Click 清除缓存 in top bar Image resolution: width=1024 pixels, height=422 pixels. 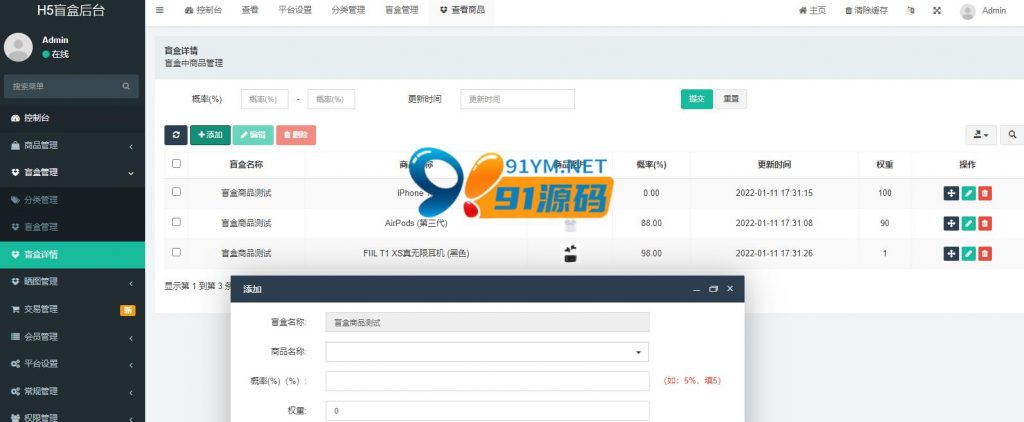(x=867, y=10)
